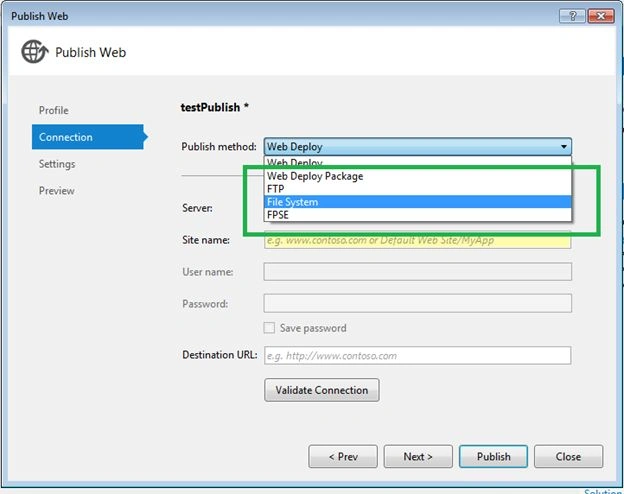Switch to the Profile step

54,110
